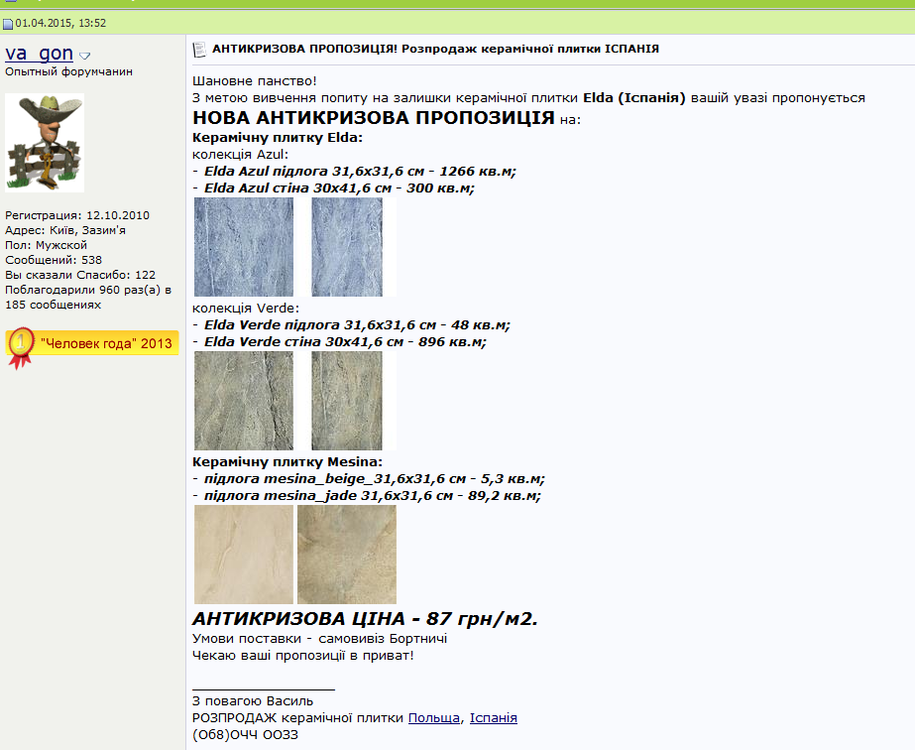Open the Elda Azul wall tile thumbnail

[x=347, y=246]
